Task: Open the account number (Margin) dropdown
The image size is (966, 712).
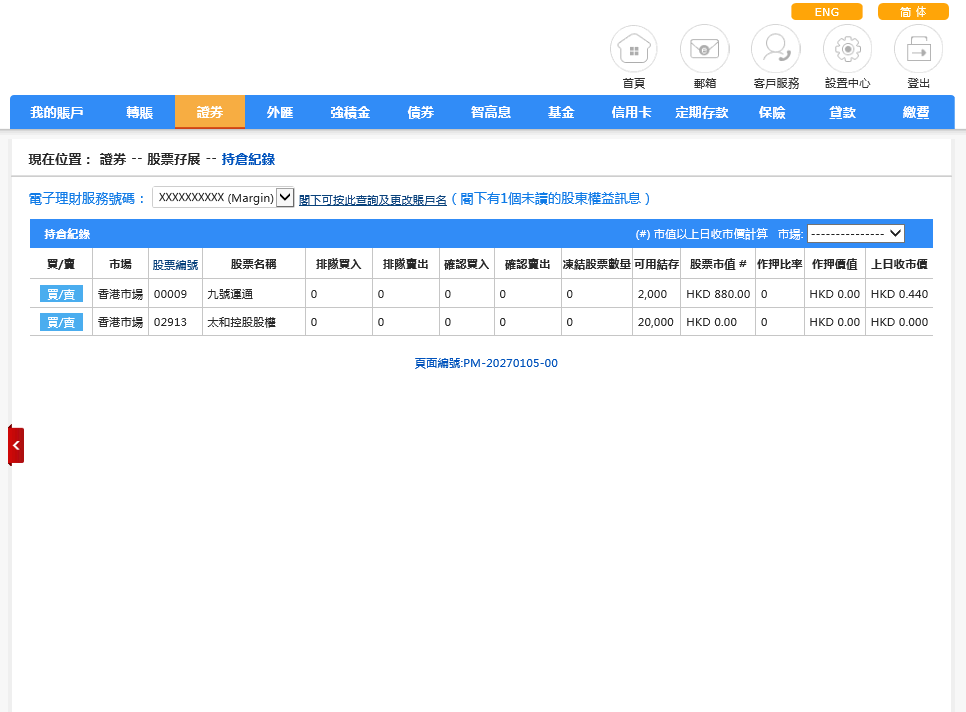Action: click(223, 198)
